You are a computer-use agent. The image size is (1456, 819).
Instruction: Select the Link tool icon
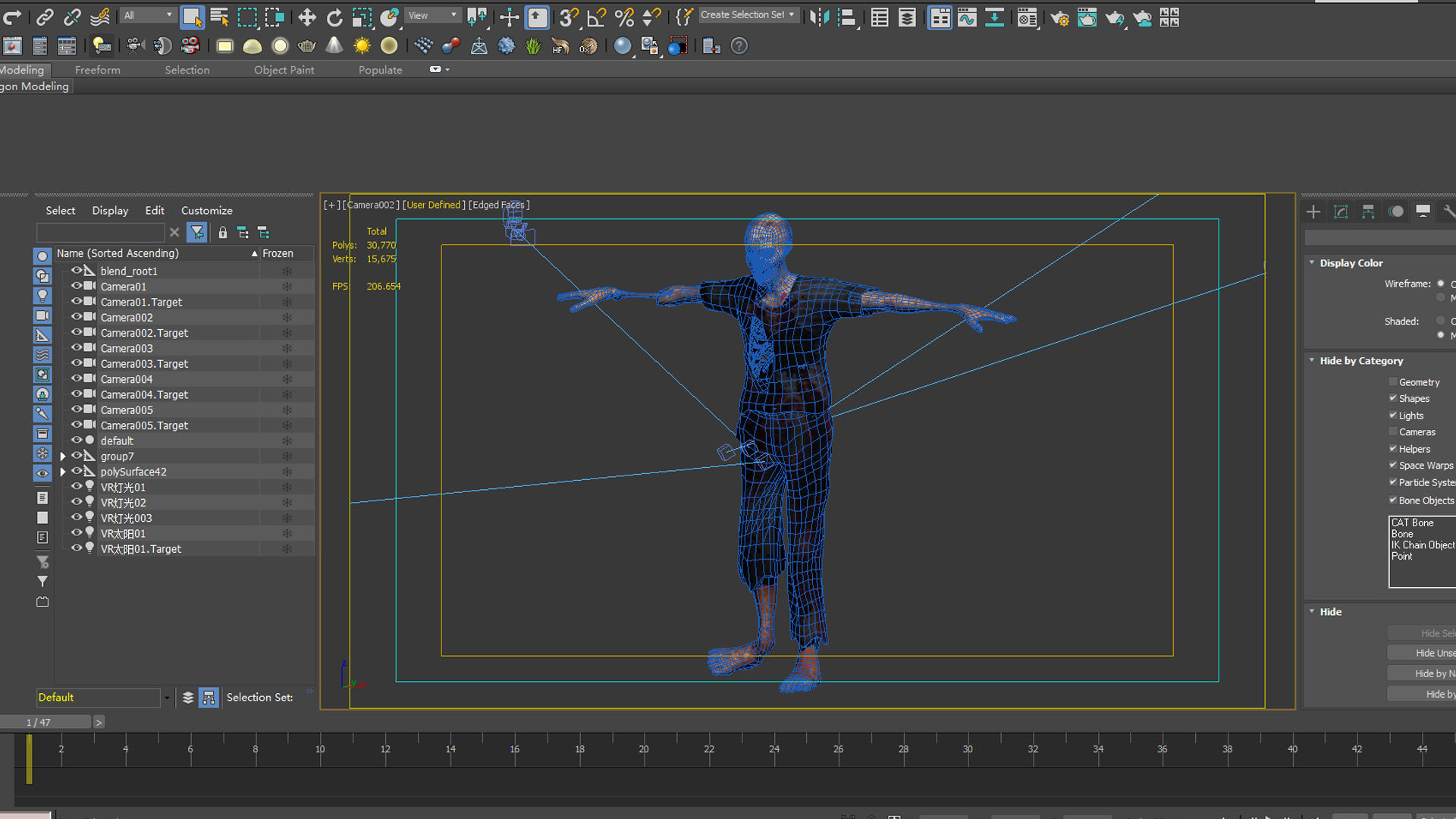pos(45,17)
